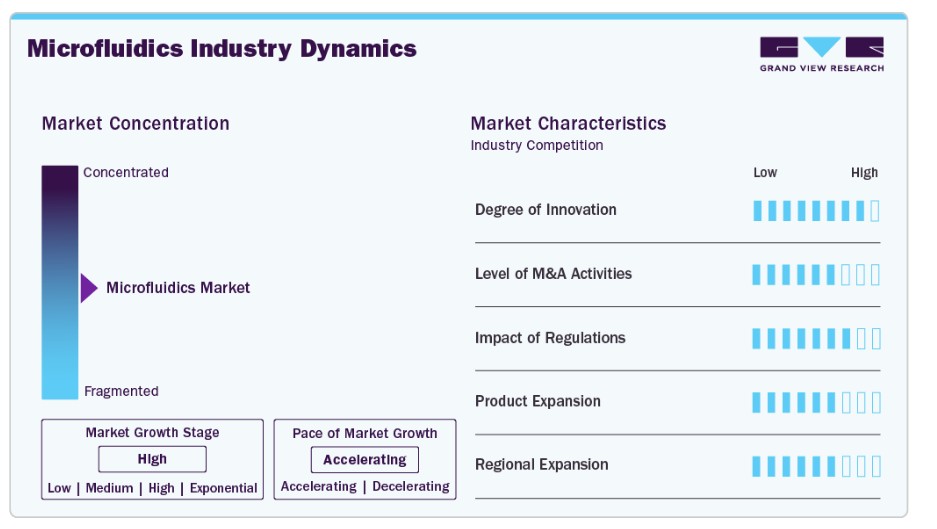
Task: Click the purple Microfluidics Market arrow marker
Action: 89,288
